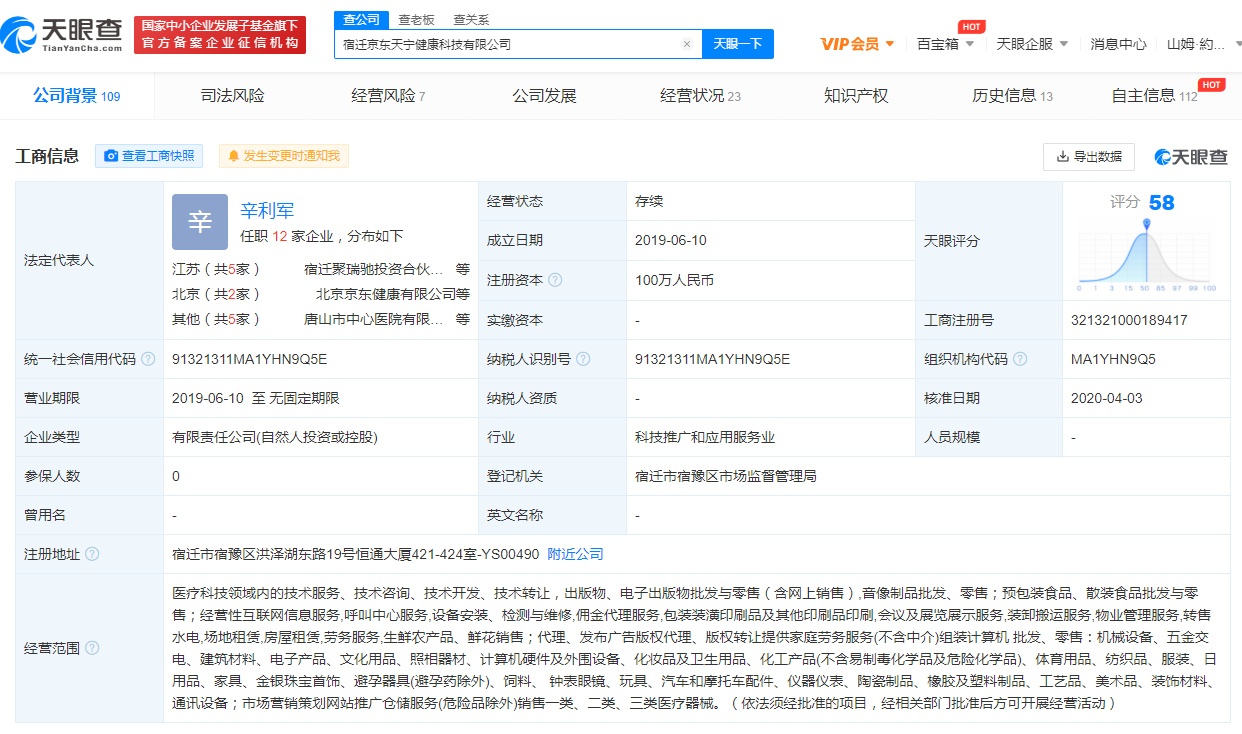Click the 登记机关 value 宿迁市宿豫区市场监督管理局
Screen dimensions: 1242x734
point(726,476)
